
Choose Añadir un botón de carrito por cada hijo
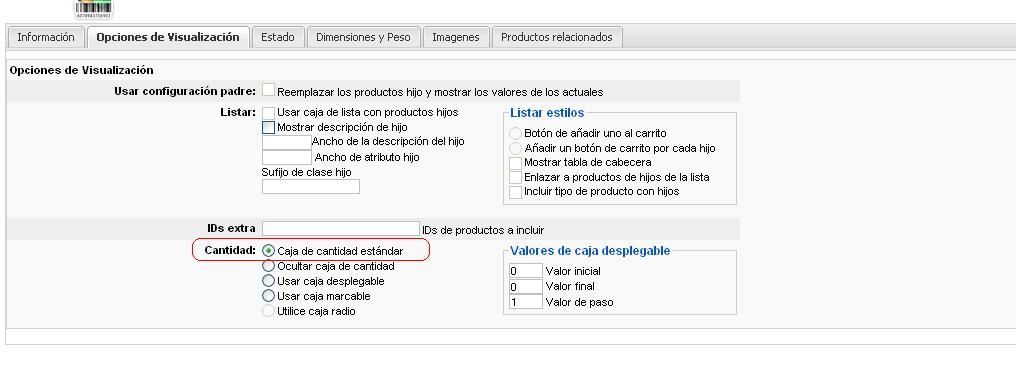(x=516, y=148)
